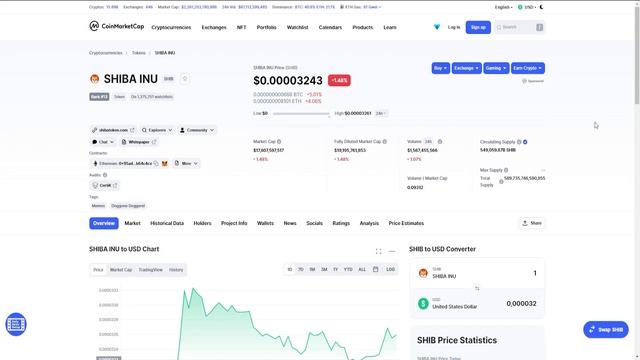
Task: Switch to the Market tab
Action: 132,223
